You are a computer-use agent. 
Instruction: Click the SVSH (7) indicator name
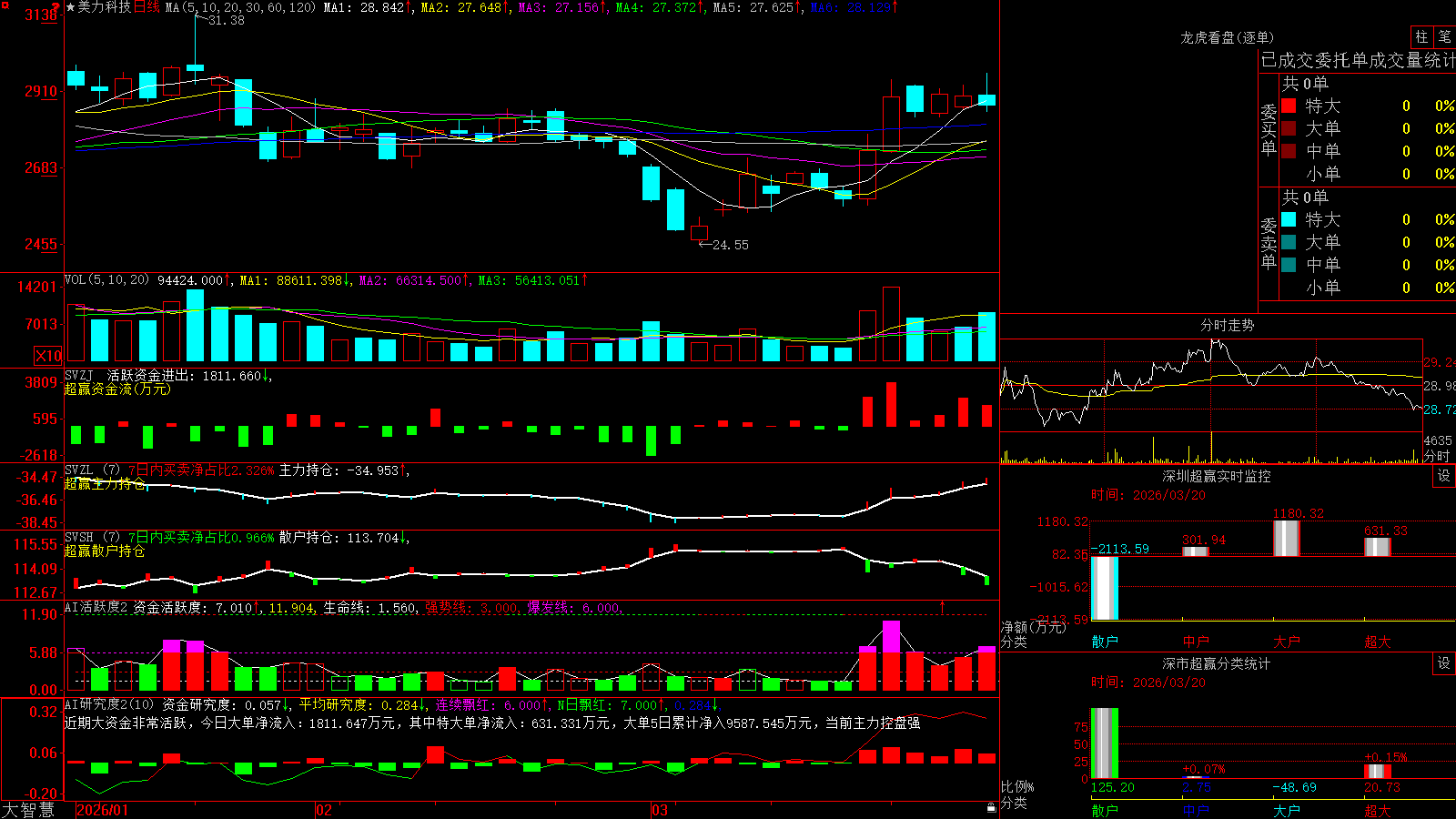tap(92, 538)
